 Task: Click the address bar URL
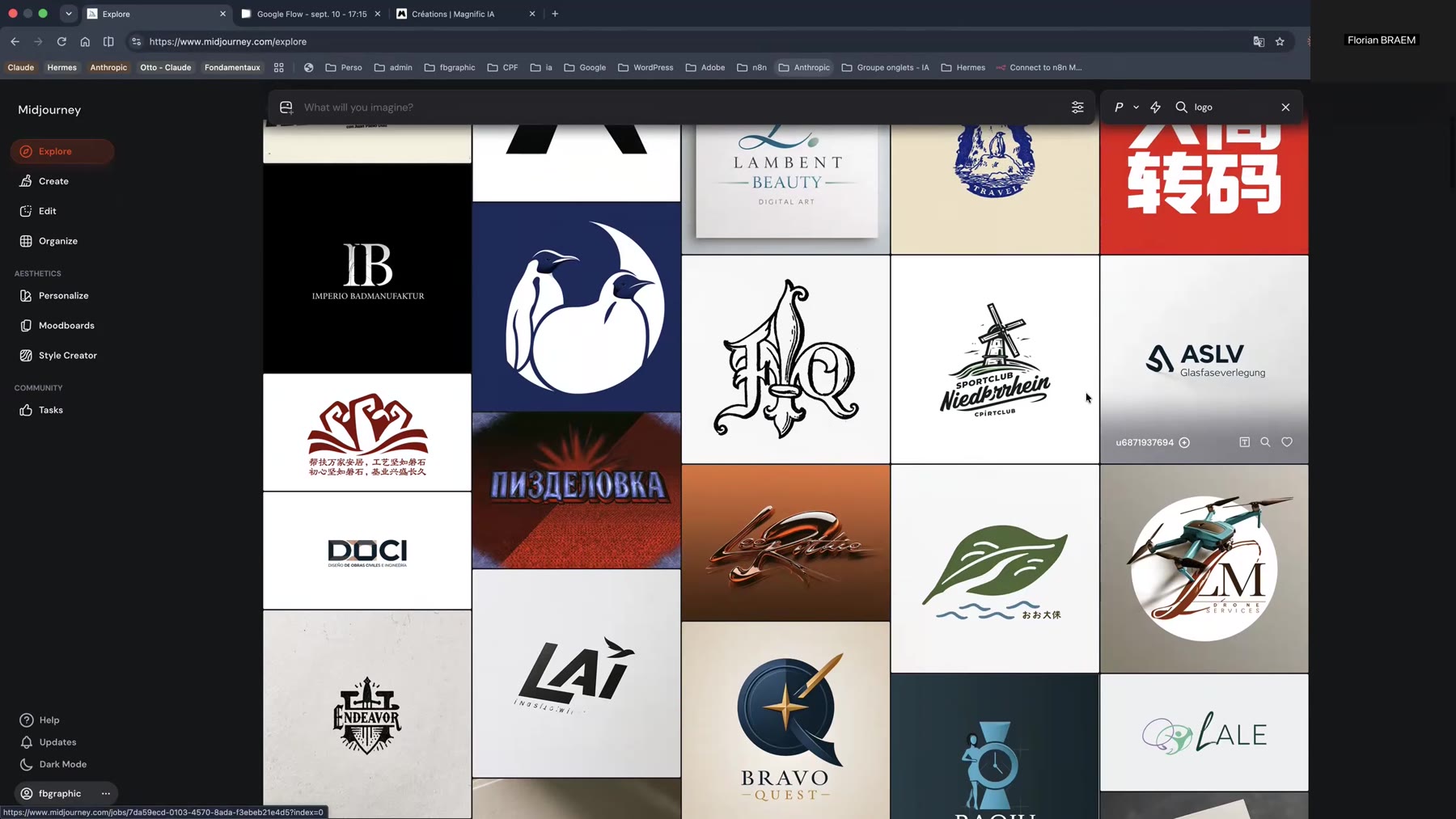[228, 42]
